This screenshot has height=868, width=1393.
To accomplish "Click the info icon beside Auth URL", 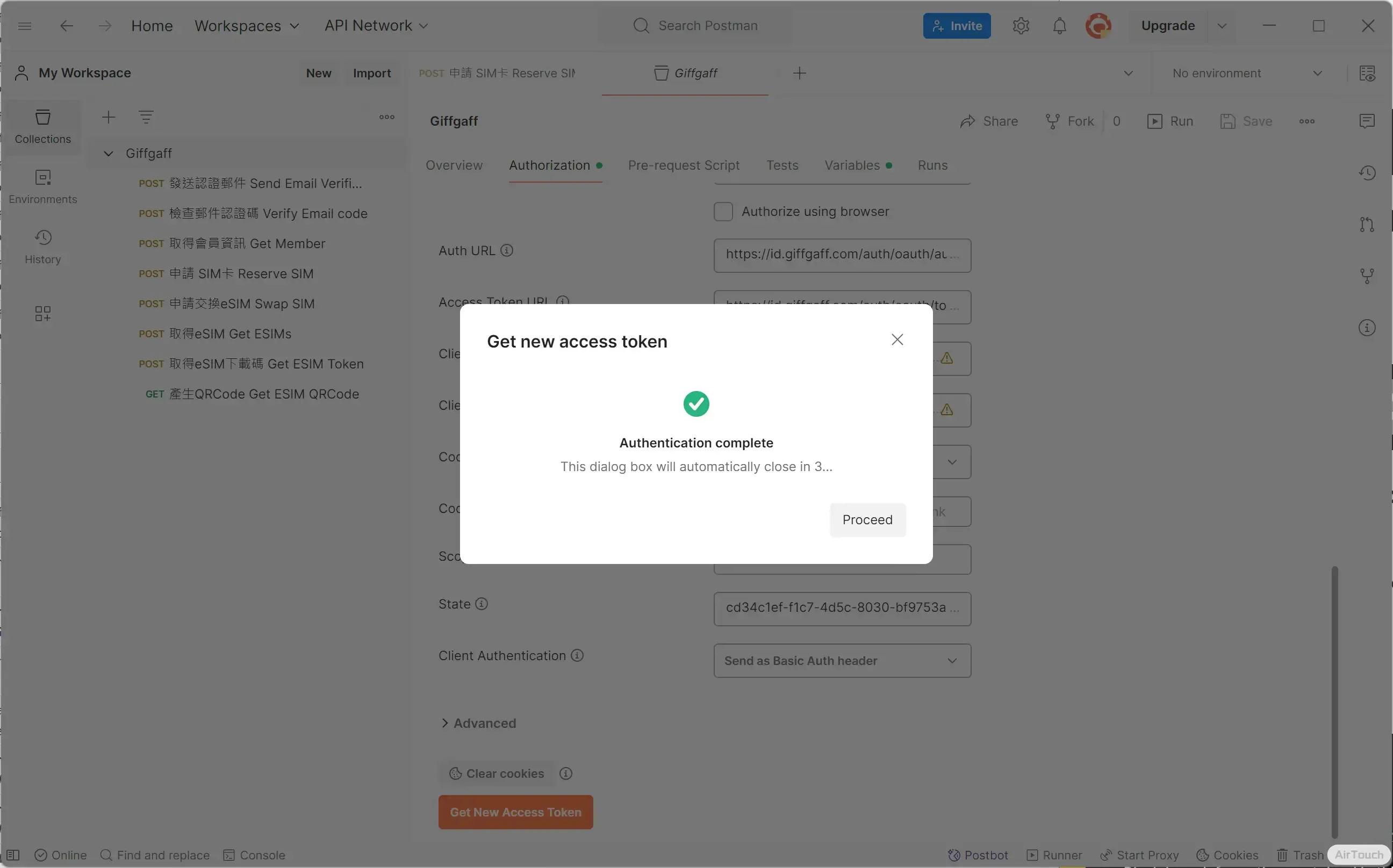I will tap(506, 250).
